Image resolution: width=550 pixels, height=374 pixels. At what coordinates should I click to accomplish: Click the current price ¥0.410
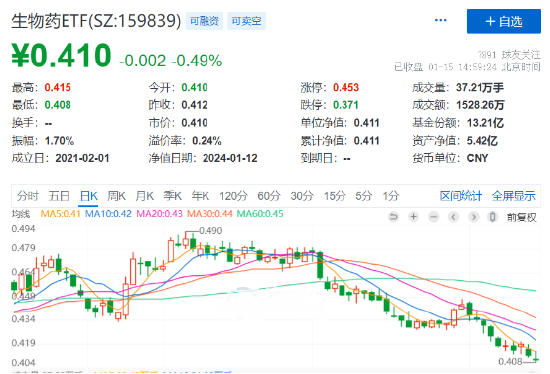pyautogui.click(x=61, y=55)
